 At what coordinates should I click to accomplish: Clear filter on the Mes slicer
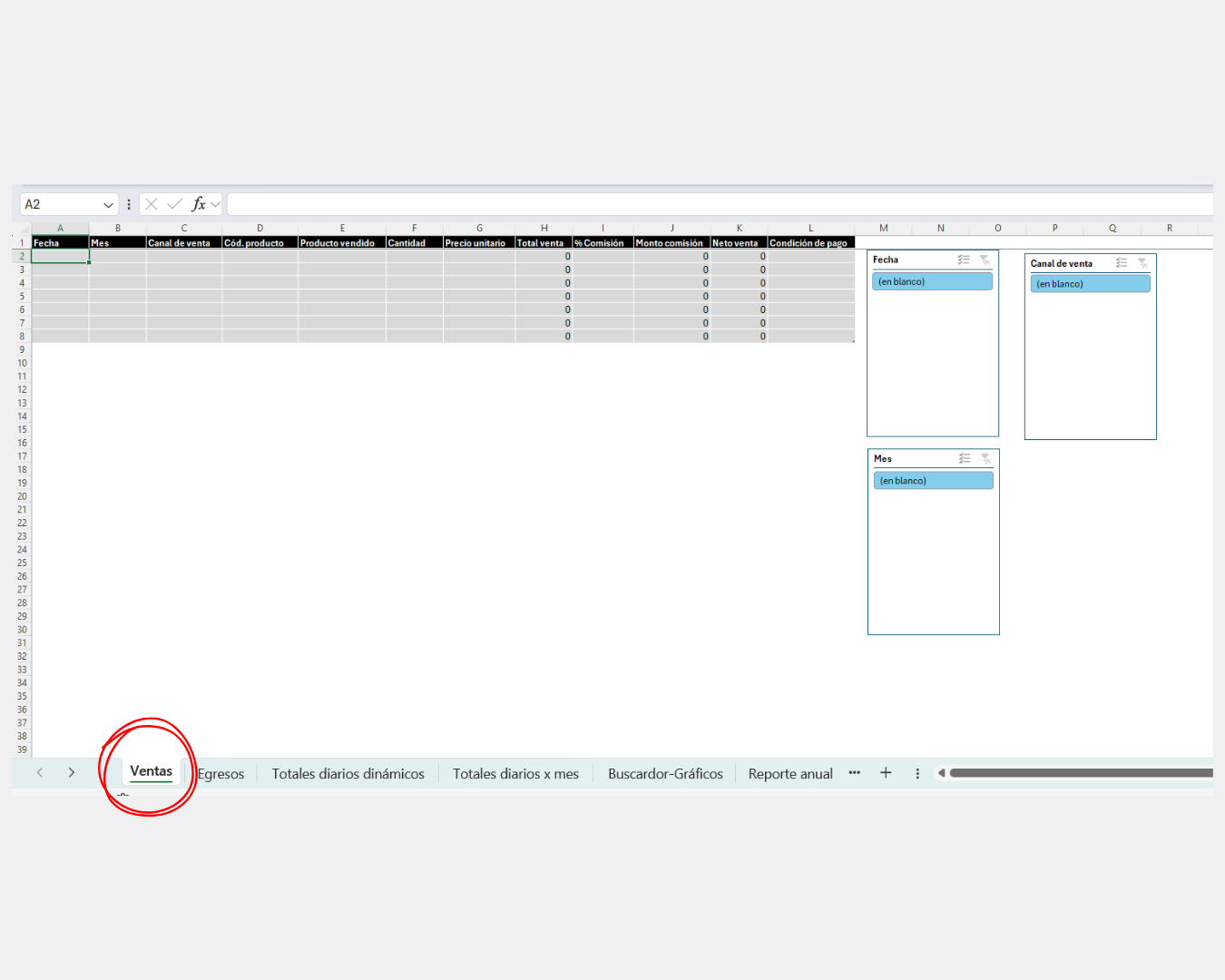point(985,459)
